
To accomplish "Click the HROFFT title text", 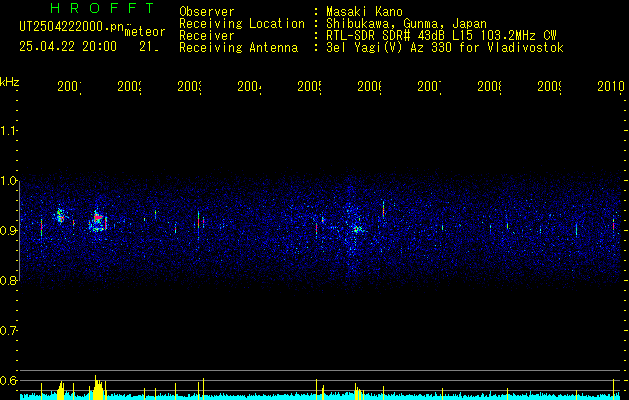I will tap(103, 7).
